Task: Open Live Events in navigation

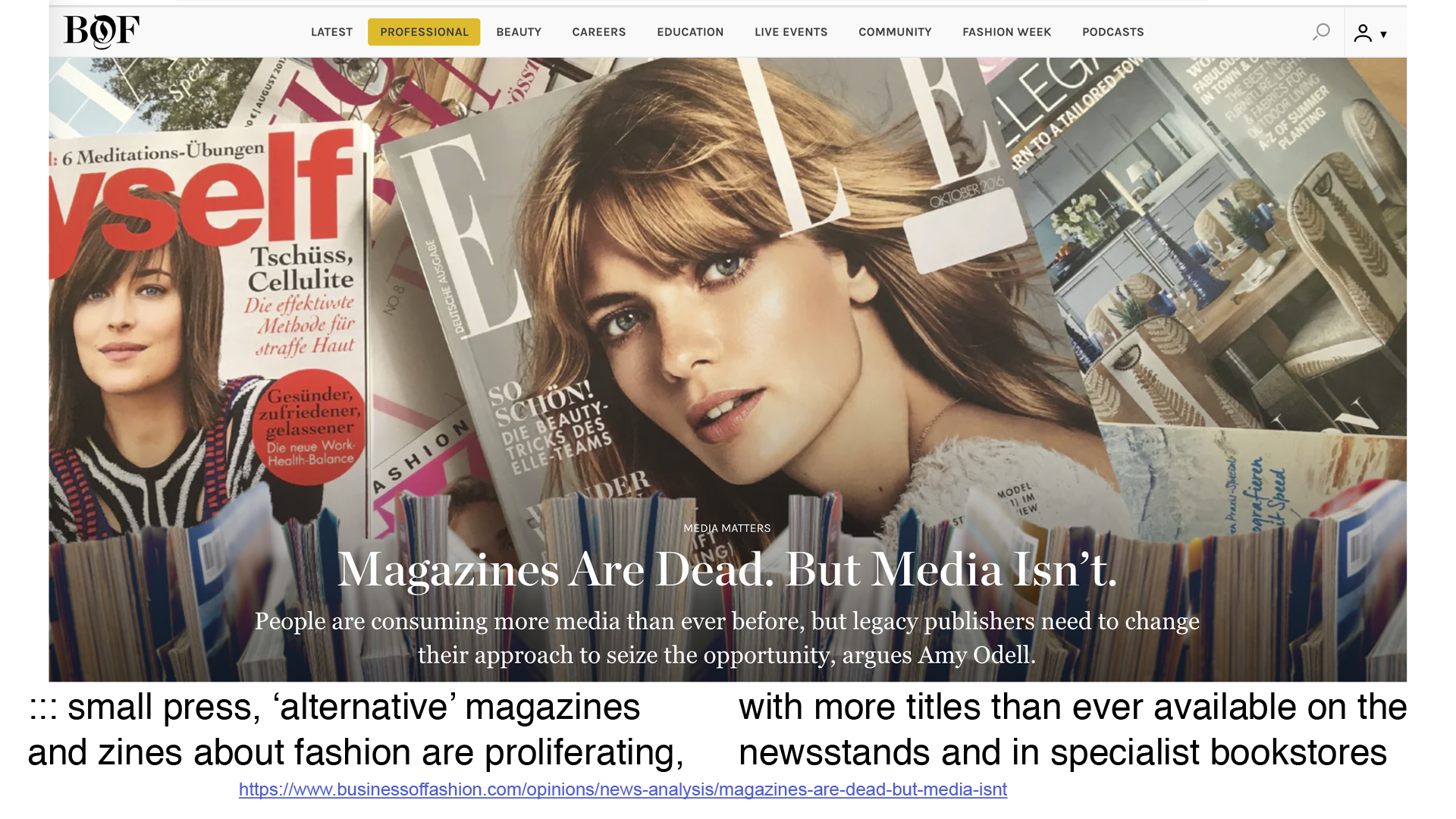Action: (791, 32)
